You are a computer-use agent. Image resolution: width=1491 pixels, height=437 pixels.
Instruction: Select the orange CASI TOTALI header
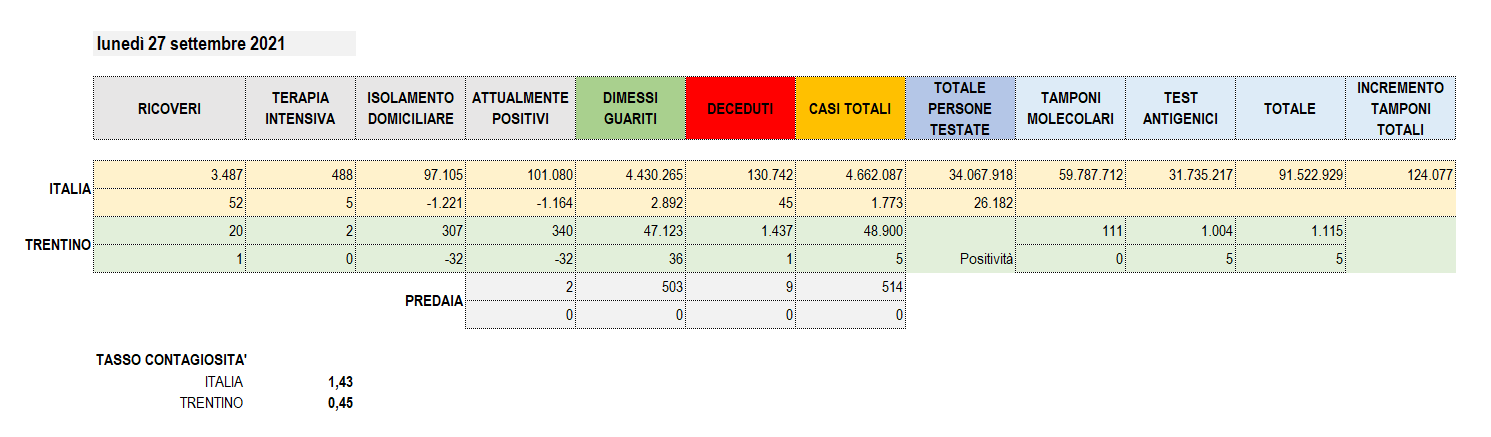851,108
